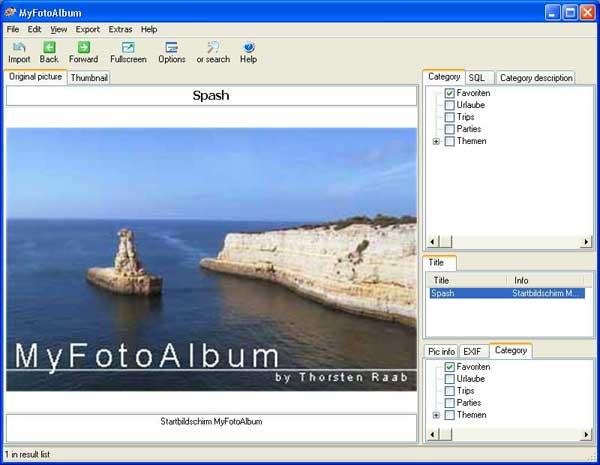The width and height of the screenshot is (600, 465).
Task: Uncheck Favoriten in top Category tree
Action: click(x=450, y=93)
